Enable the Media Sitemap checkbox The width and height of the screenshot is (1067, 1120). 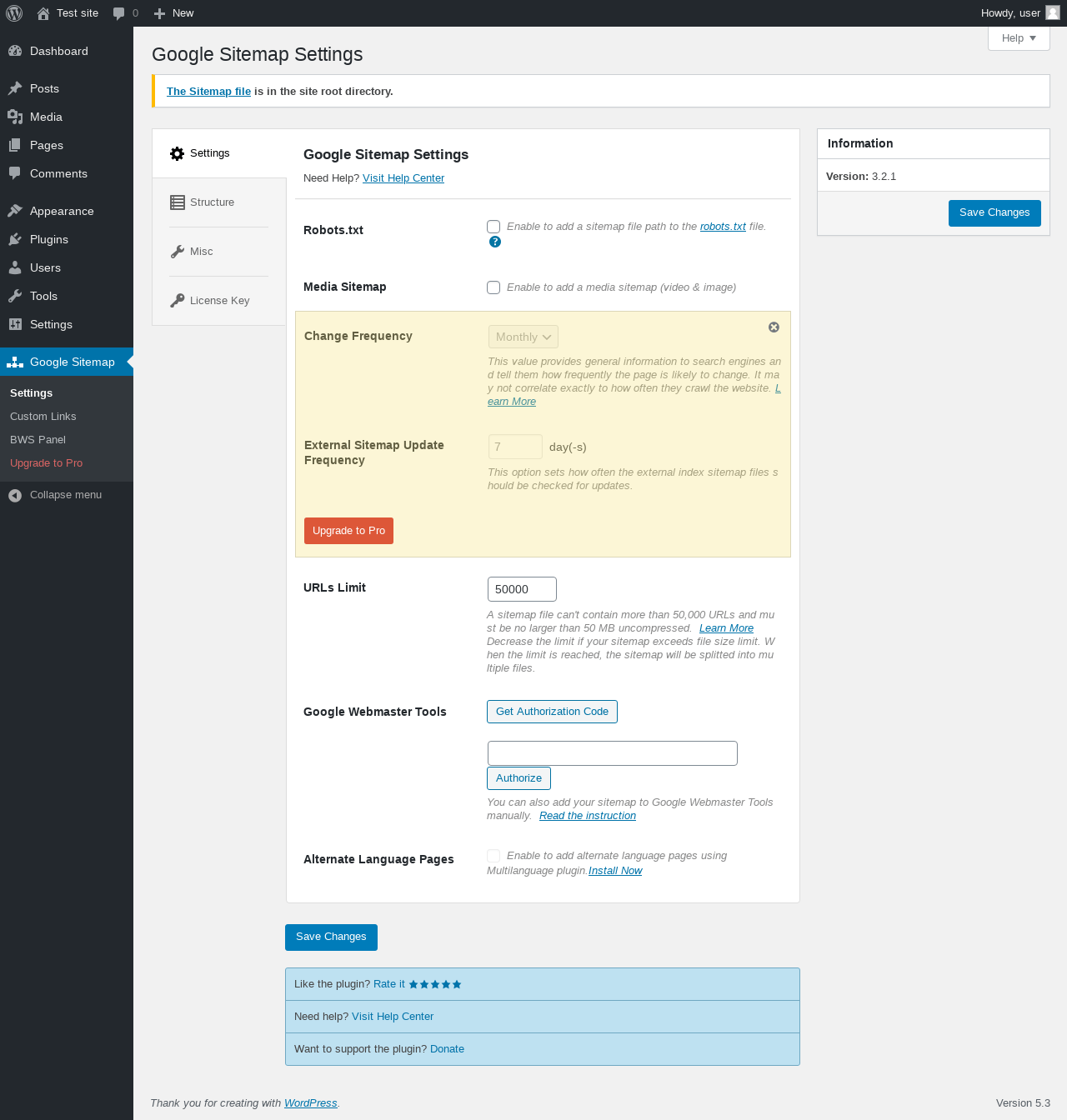pyautogui.click(x=493, y=287)
